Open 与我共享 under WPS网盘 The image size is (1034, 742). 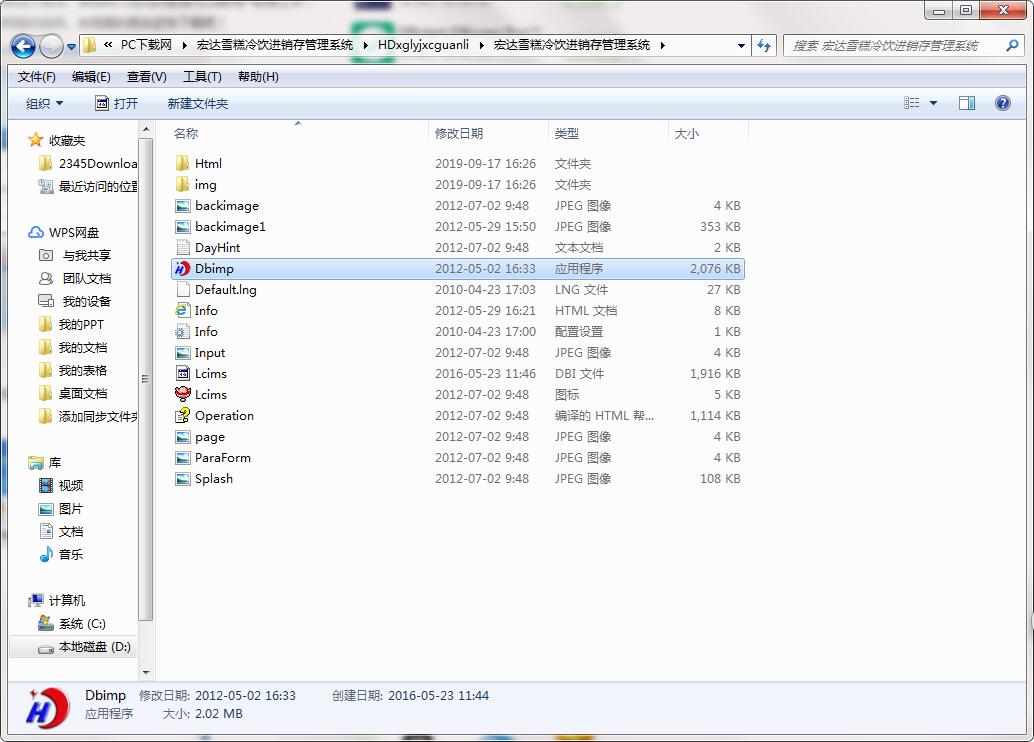coord(75,255)
